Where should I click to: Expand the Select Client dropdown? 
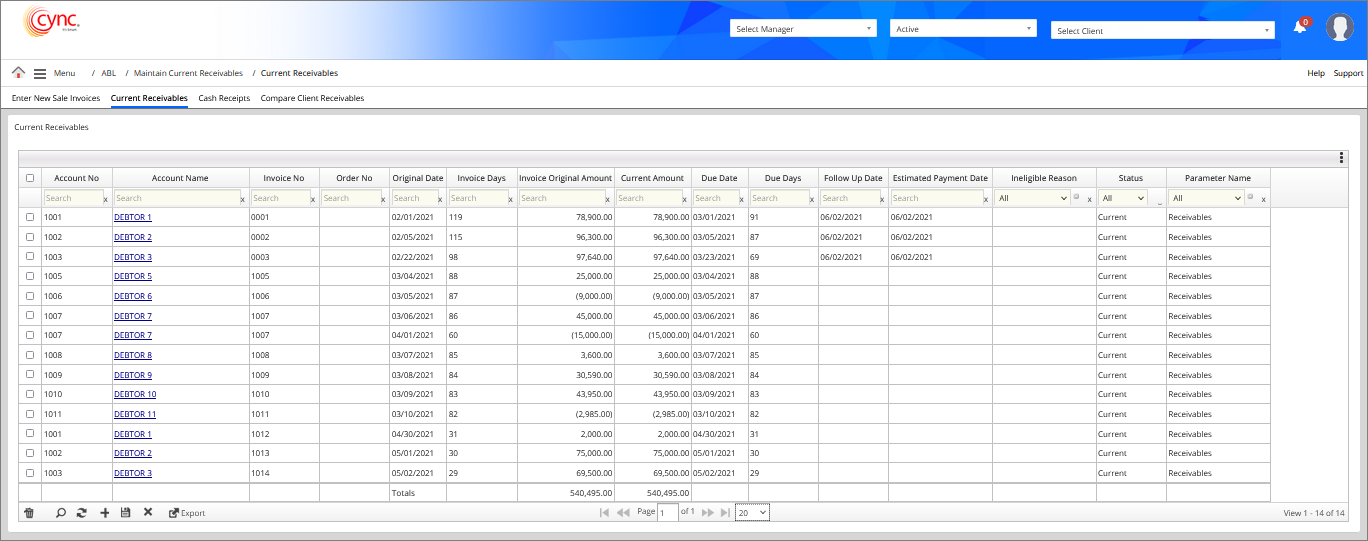tap(1163, 31)
